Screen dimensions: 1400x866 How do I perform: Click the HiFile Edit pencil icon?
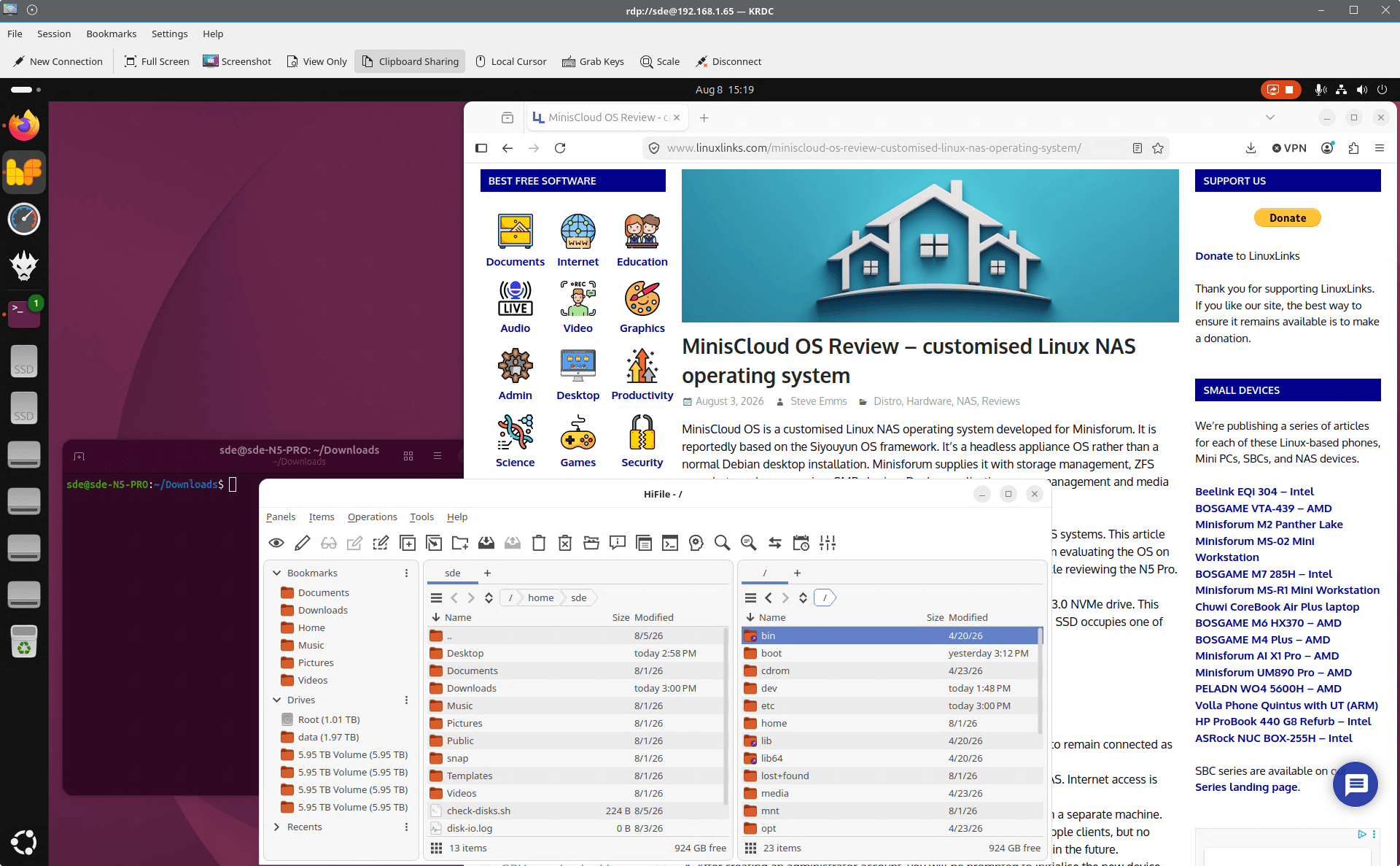[303, 543]
